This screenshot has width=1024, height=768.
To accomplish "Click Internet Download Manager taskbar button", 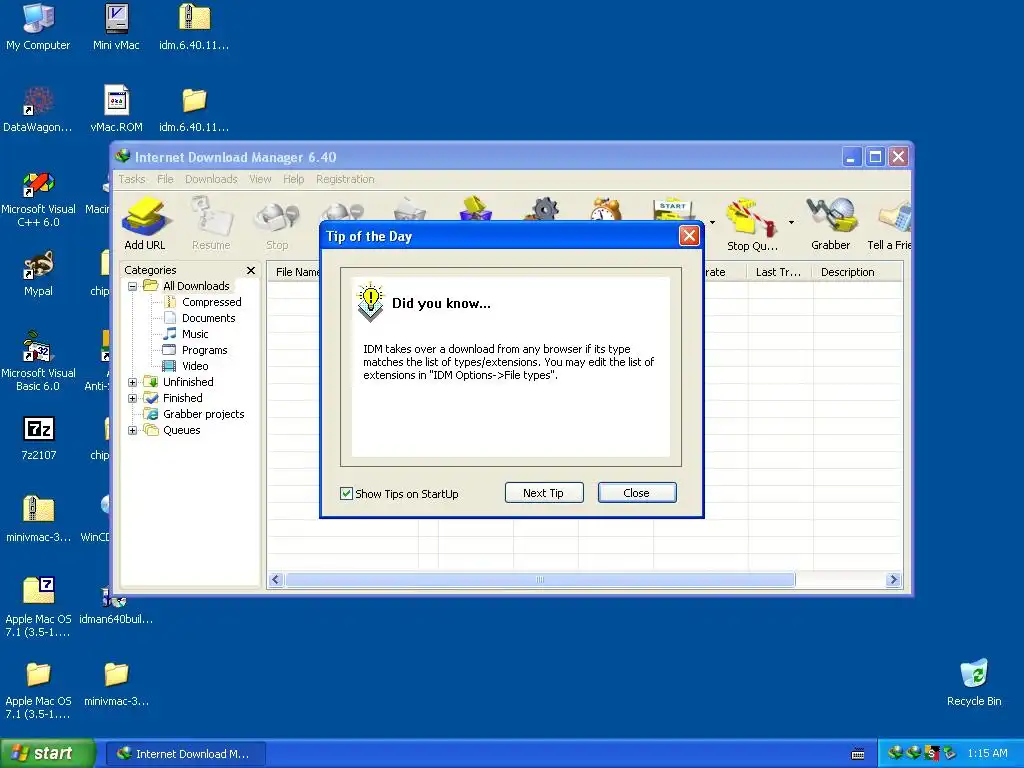I will [185, 754].
